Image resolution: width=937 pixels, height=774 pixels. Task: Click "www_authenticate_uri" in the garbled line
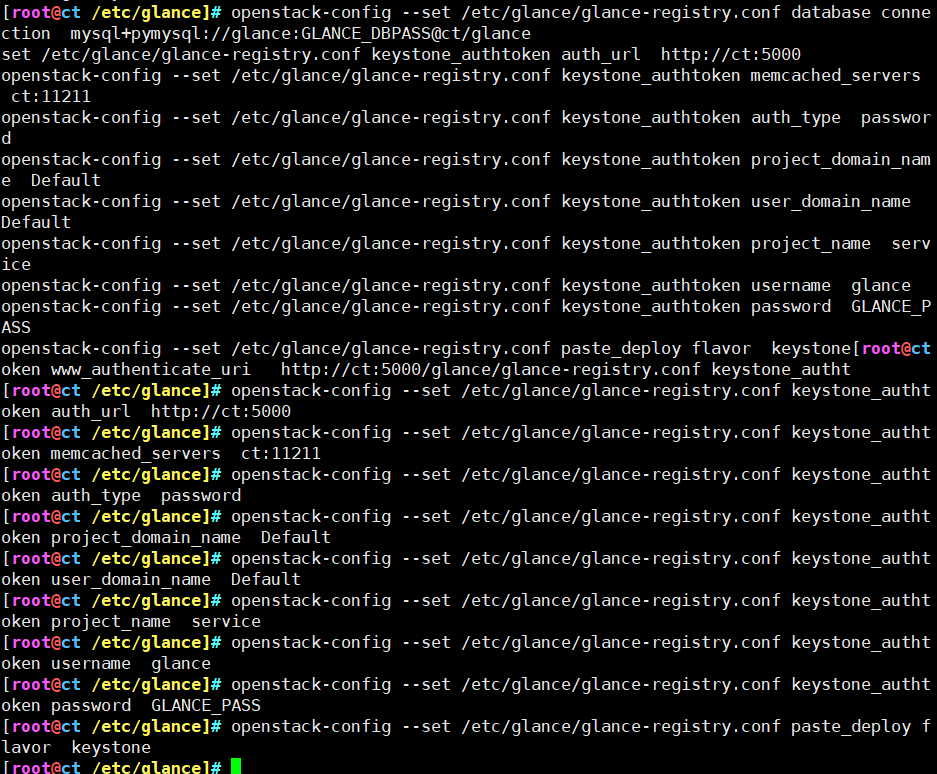[151, 369]
